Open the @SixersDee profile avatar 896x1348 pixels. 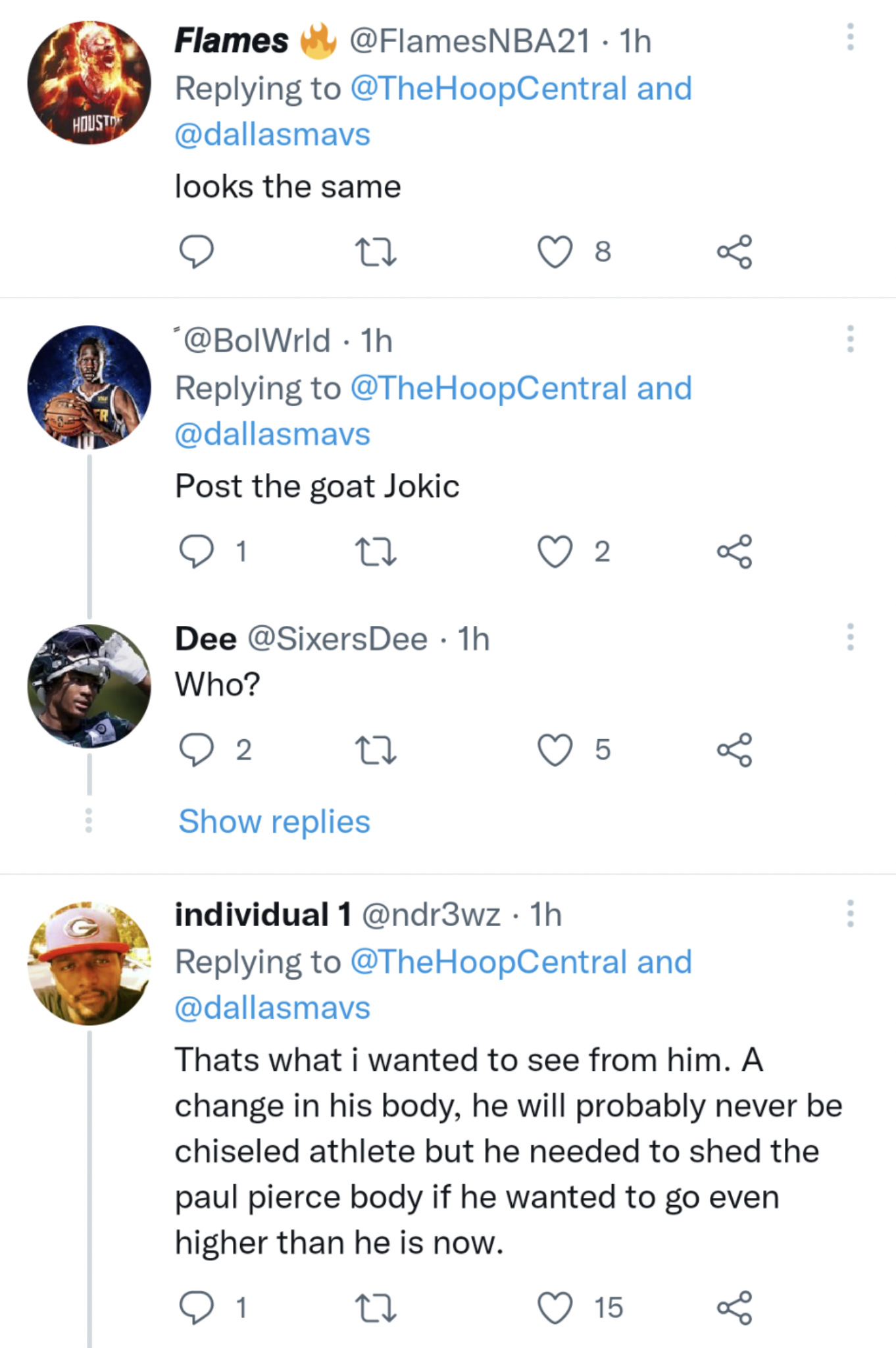[89, 686]
